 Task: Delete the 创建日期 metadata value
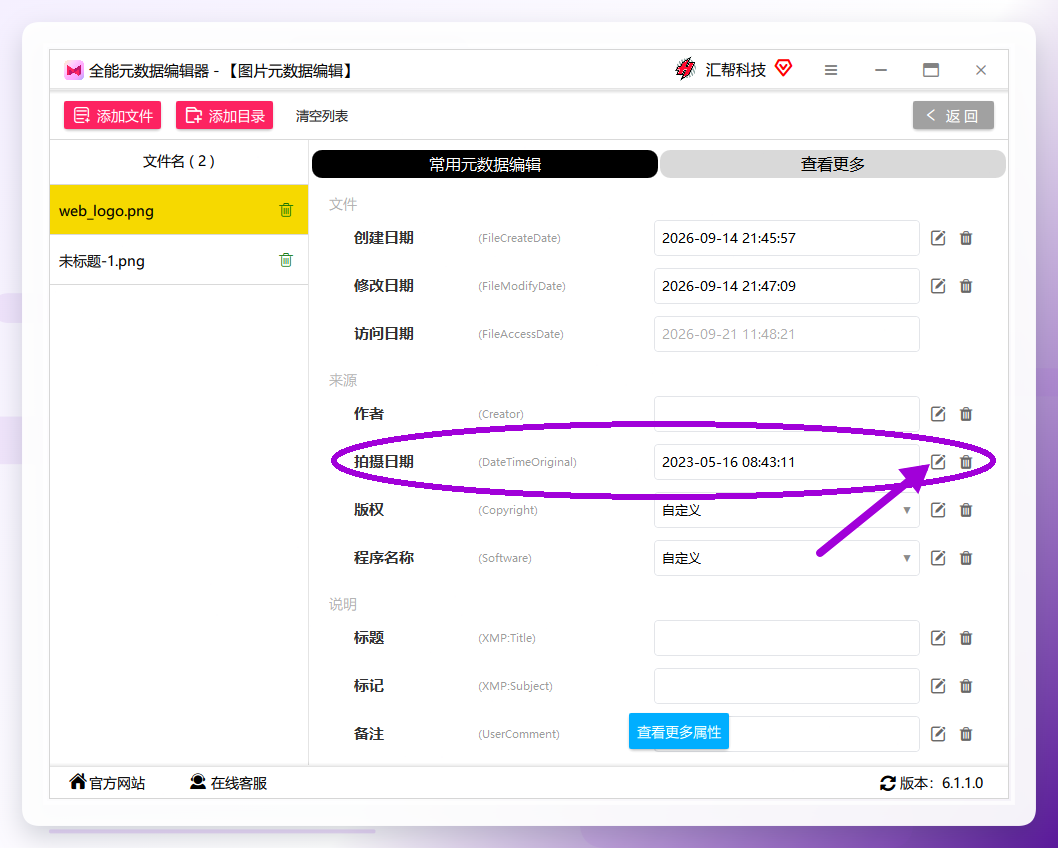click(x=966, y=238)
